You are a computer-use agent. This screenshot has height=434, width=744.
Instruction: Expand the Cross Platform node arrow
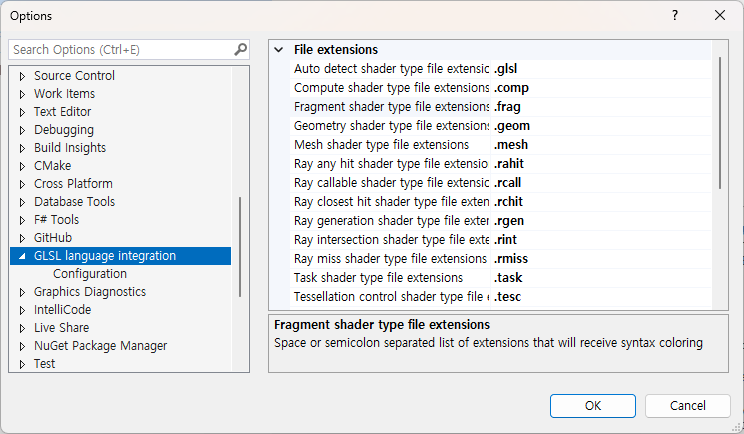click(x=22, y=184)
